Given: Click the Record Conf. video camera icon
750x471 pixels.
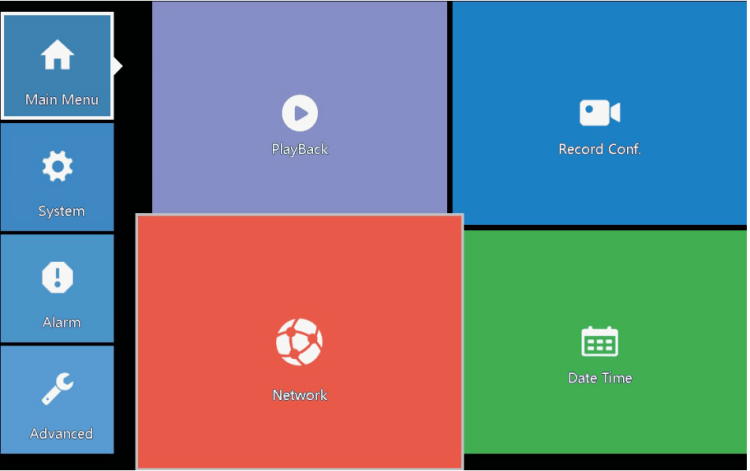Looking at the screenshot, I should (x=599, y=113).
